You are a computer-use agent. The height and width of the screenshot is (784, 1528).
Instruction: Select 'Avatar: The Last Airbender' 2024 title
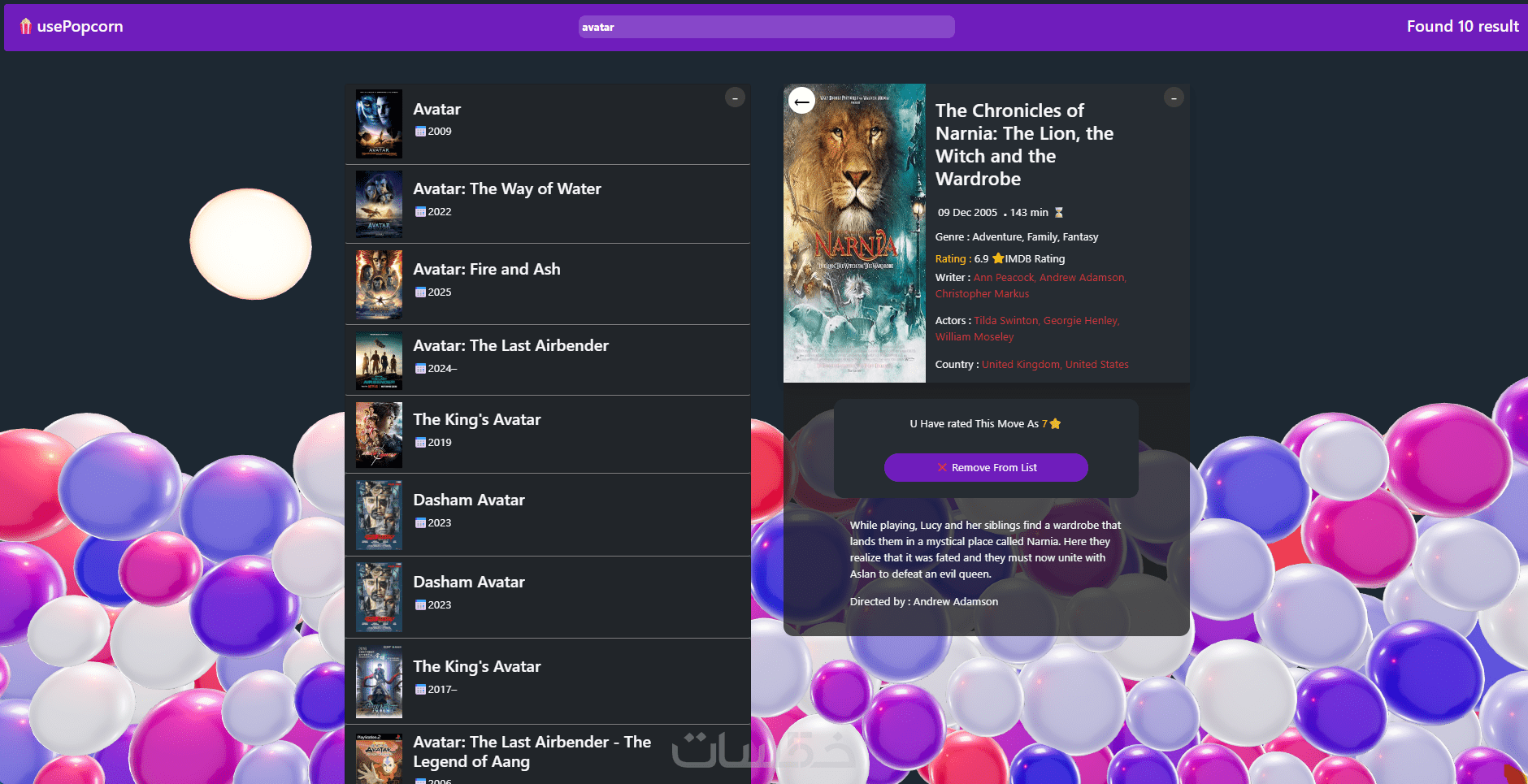point(511,345)
